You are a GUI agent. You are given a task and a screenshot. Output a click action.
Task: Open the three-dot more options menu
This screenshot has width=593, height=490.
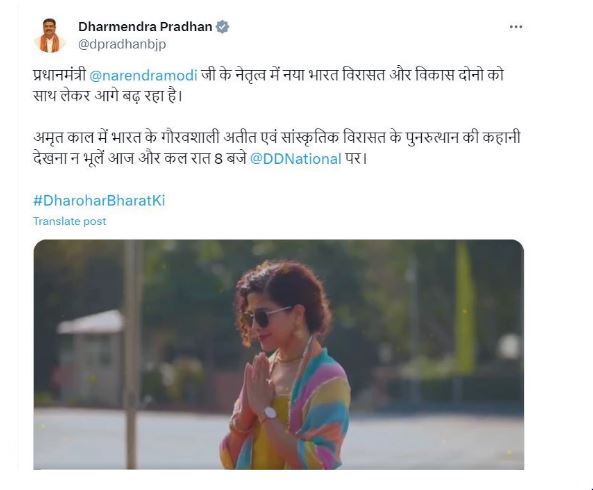(x=516, y=27)
